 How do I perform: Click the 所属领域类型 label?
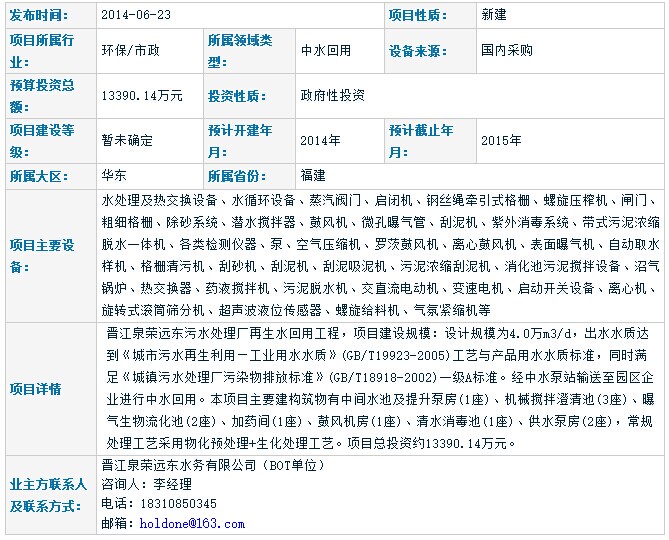coord(240,51)
